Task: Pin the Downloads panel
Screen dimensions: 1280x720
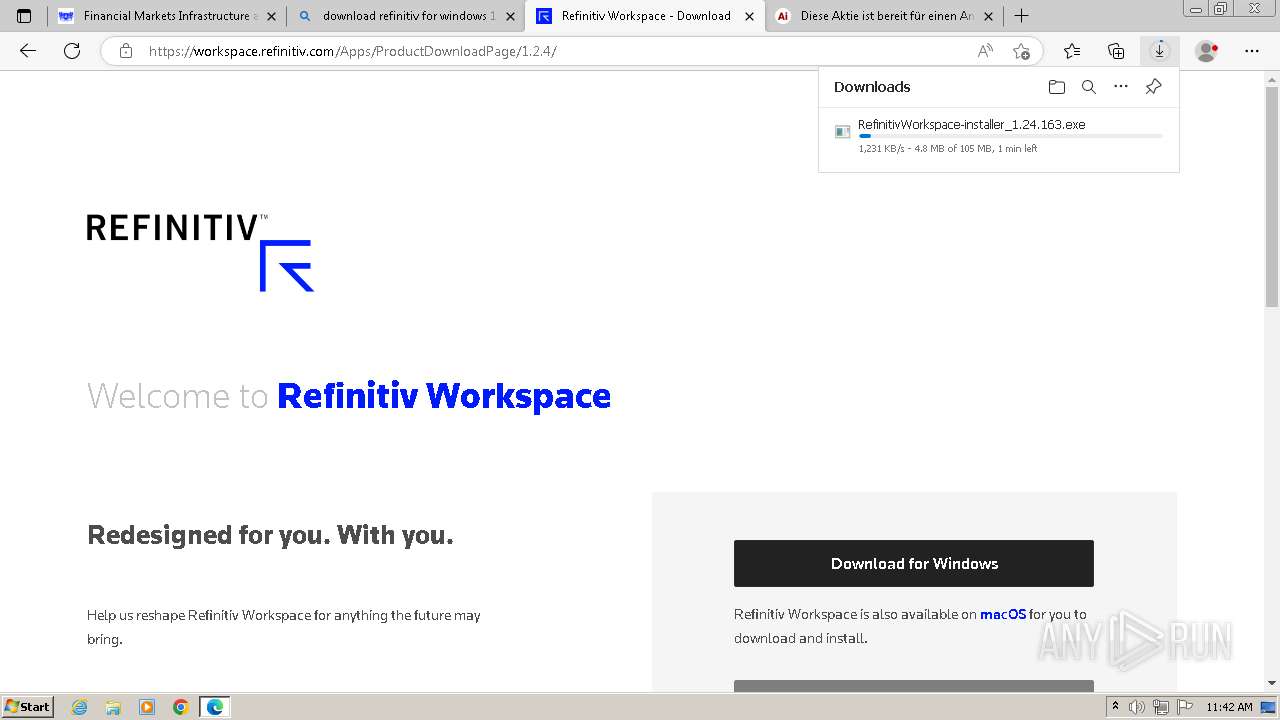Action: pos(1153,87)
